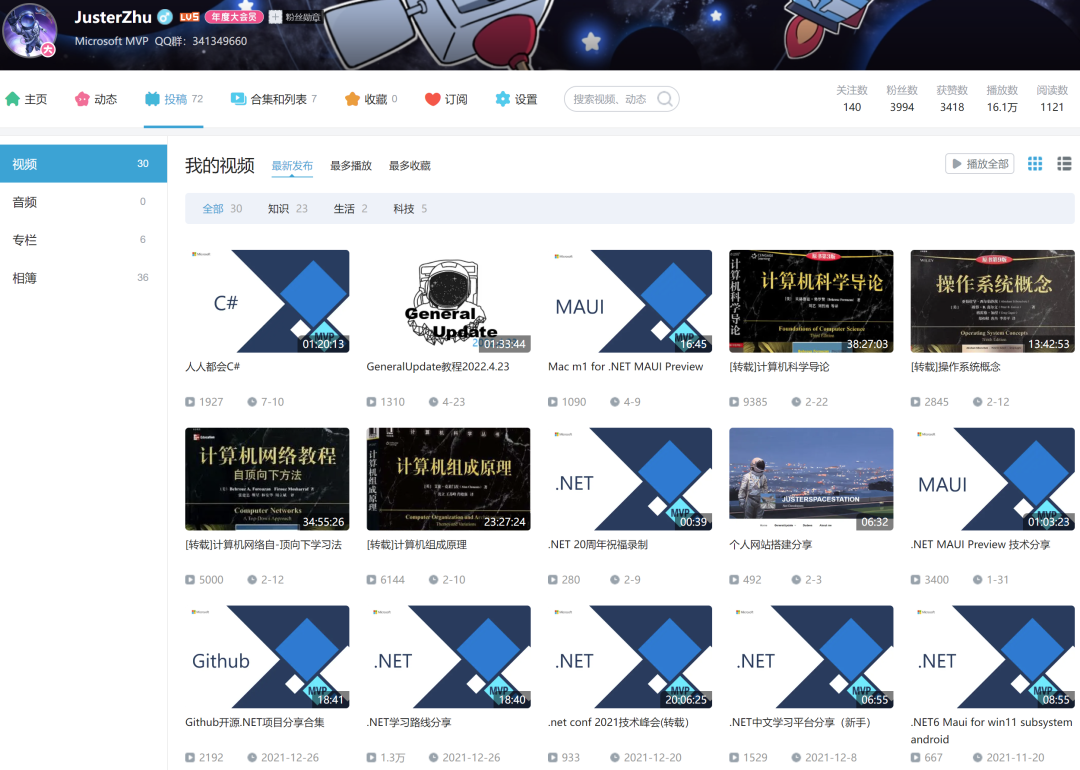Open the .NET 08:55 video thumbnail
The height and width of the screenshot is (770, 1080).
tap(993, 656)
